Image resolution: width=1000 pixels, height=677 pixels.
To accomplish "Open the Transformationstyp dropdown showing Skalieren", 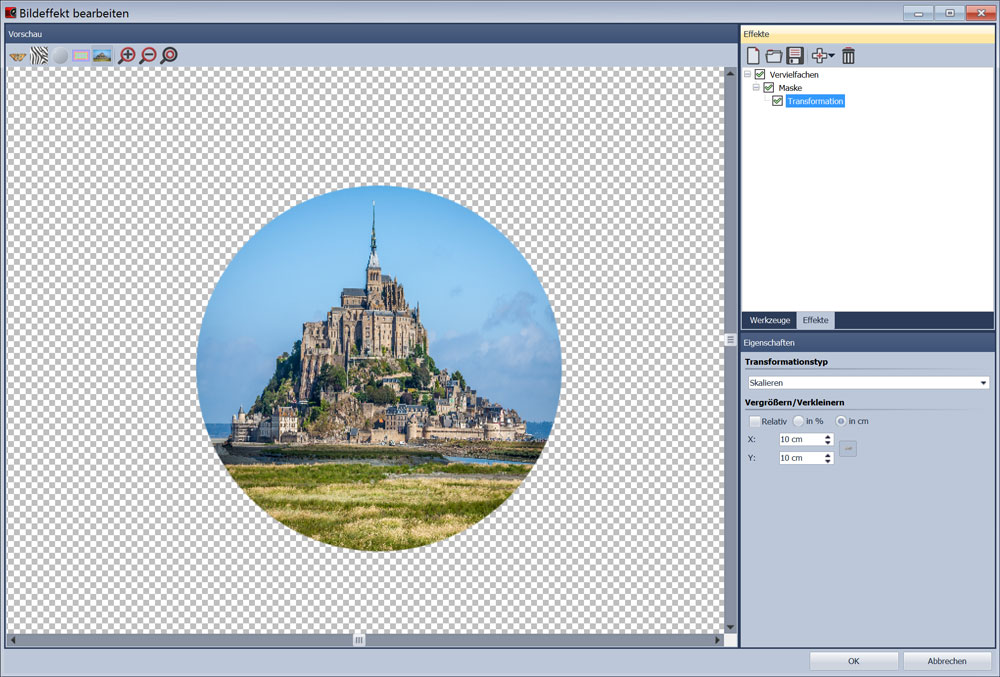I will point(867,382).
